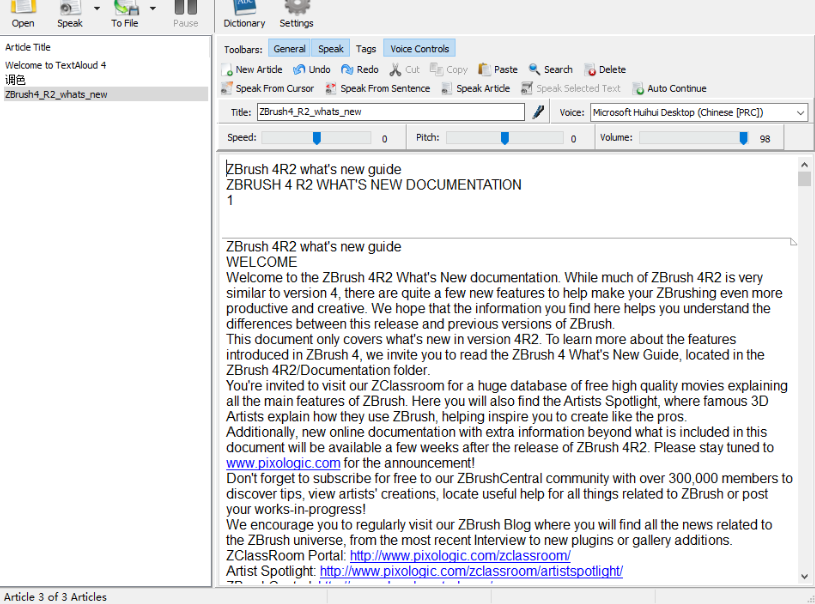Toggle the Tags toolbar
Image resolution: width=815 pixels, height=604 pixels.
click(366, 48)
